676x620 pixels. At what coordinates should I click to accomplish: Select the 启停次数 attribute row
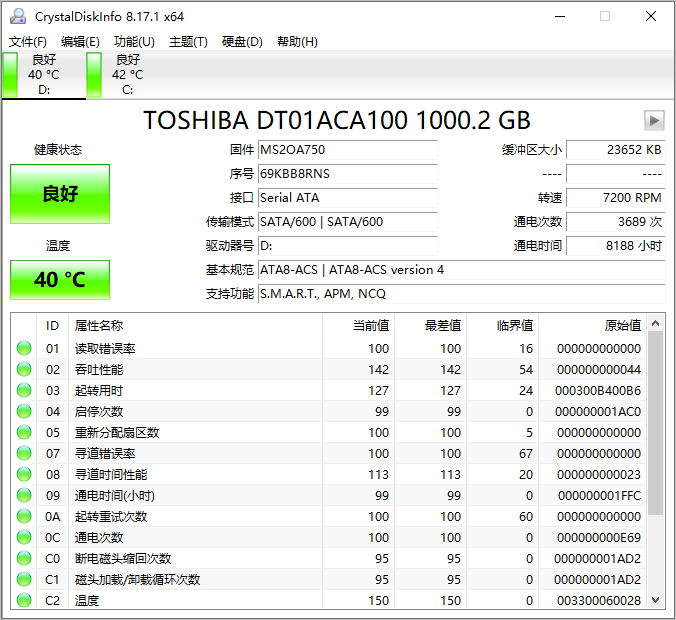pyautogui.click(x=329, y=411)
